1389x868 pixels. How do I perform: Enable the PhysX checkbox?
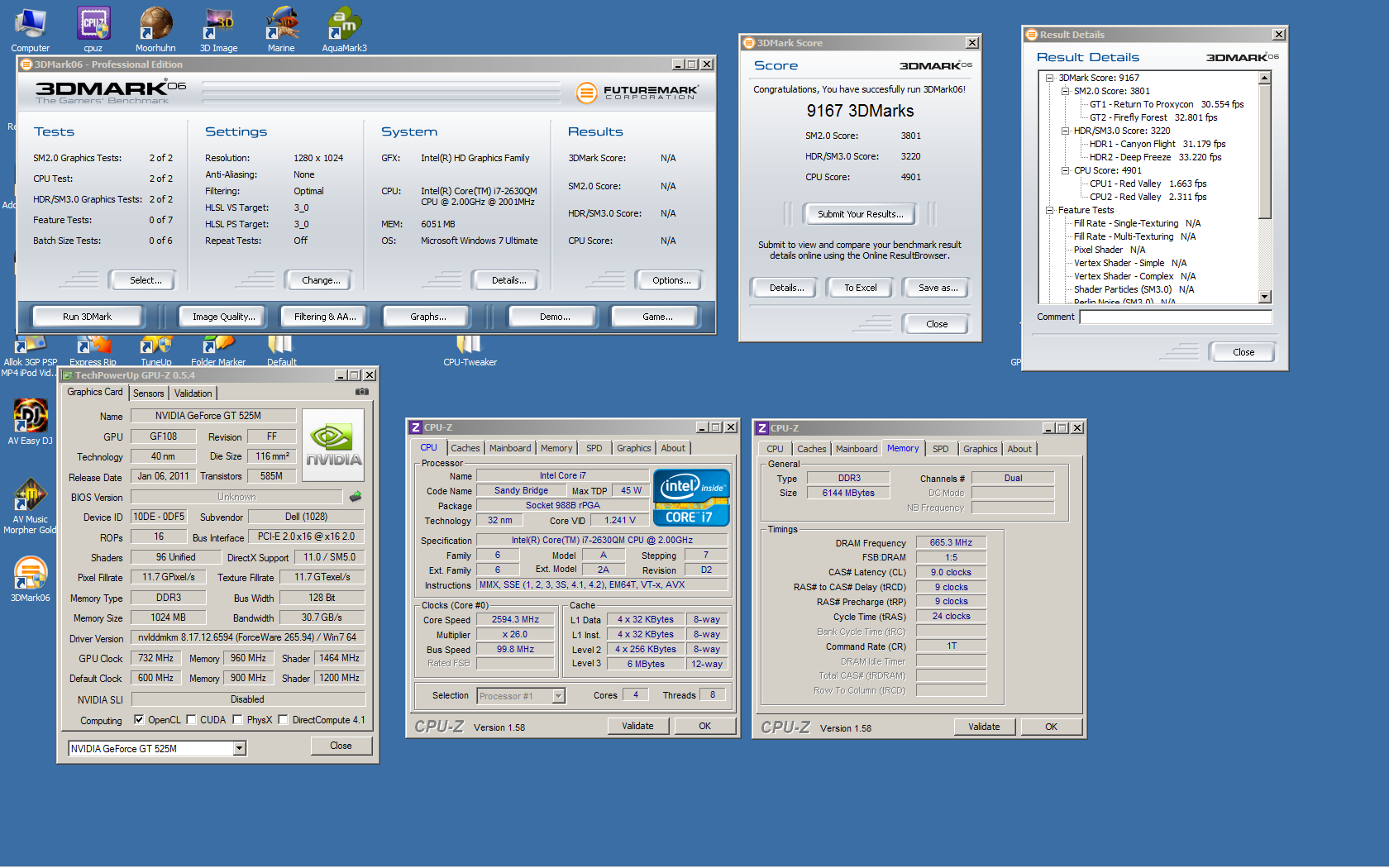pos(237,720)
